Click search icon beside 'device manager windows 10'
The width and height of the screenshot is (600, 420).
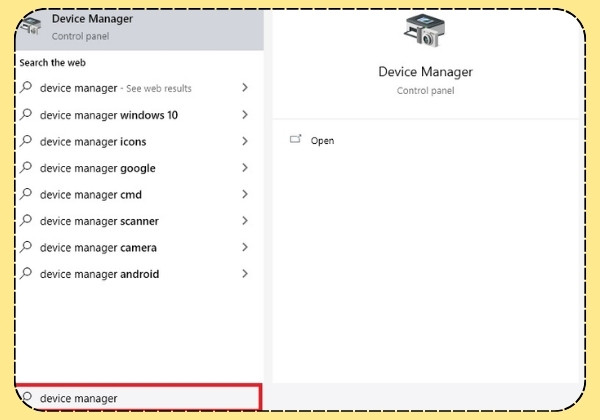[26, 114]
